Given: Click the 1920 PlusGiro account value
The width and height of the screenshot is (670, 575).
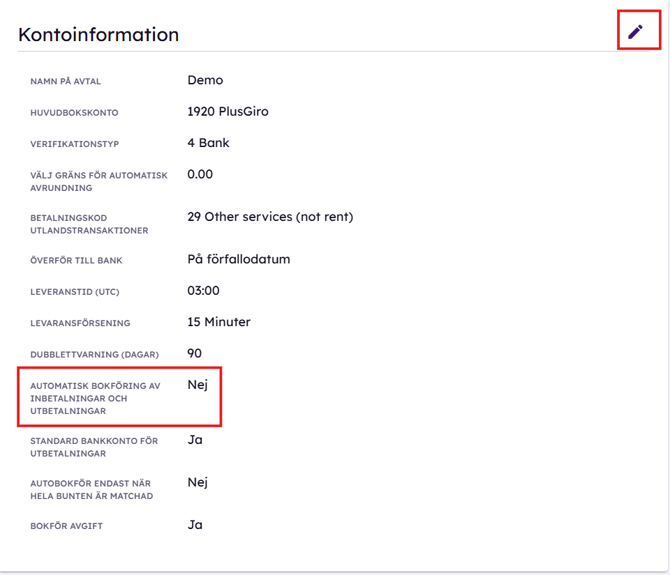Looking at the screenshot, I should point(228,111).
